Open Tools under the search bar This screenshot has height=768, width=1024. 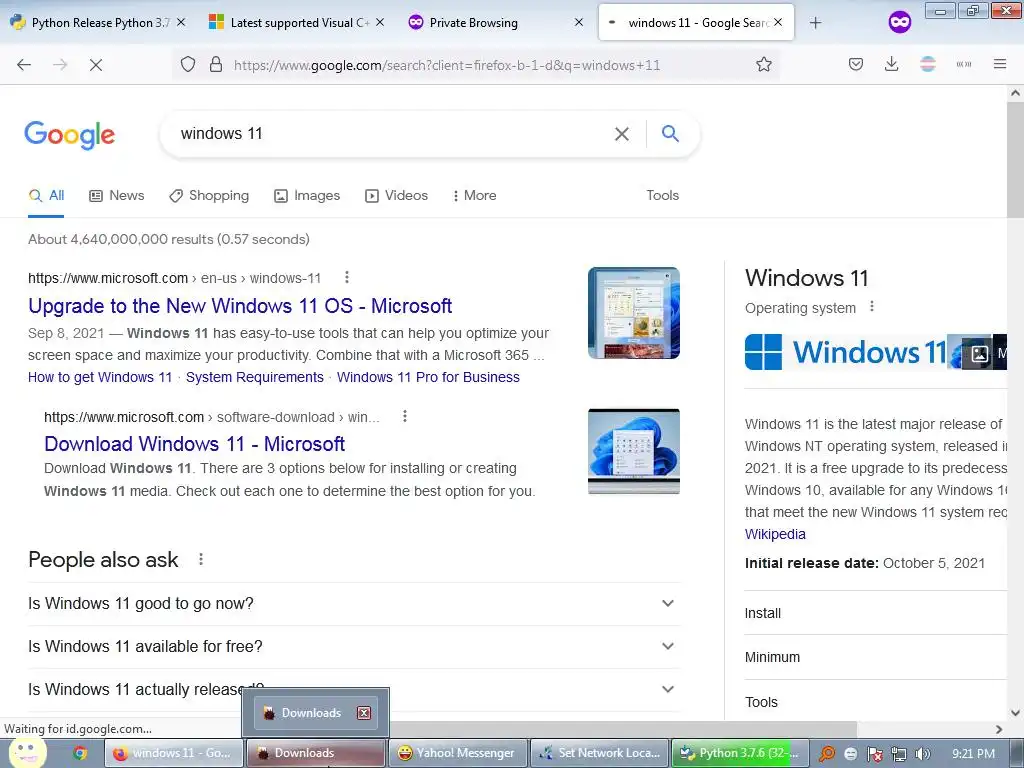point(662,195)
